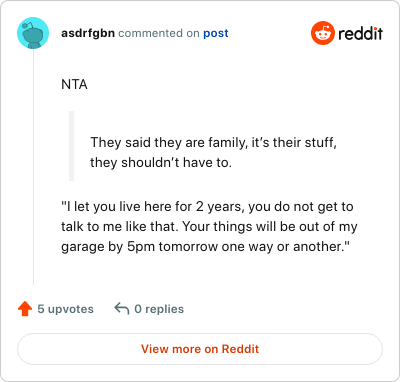The height and width of the screenshot is (382, 400).
Task: Click the vertical comment thread line
Action: click(33, 167)
